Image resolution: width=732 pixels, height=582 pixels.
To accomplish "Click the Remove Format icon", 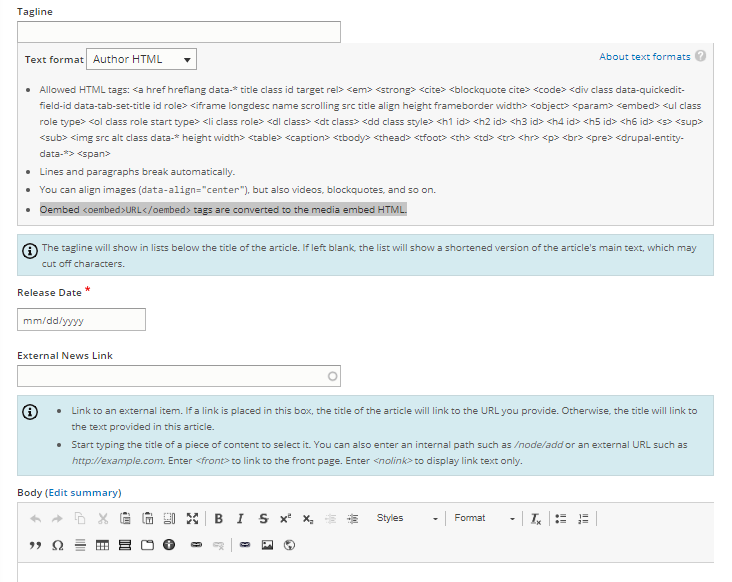I will tap(535, 519).
